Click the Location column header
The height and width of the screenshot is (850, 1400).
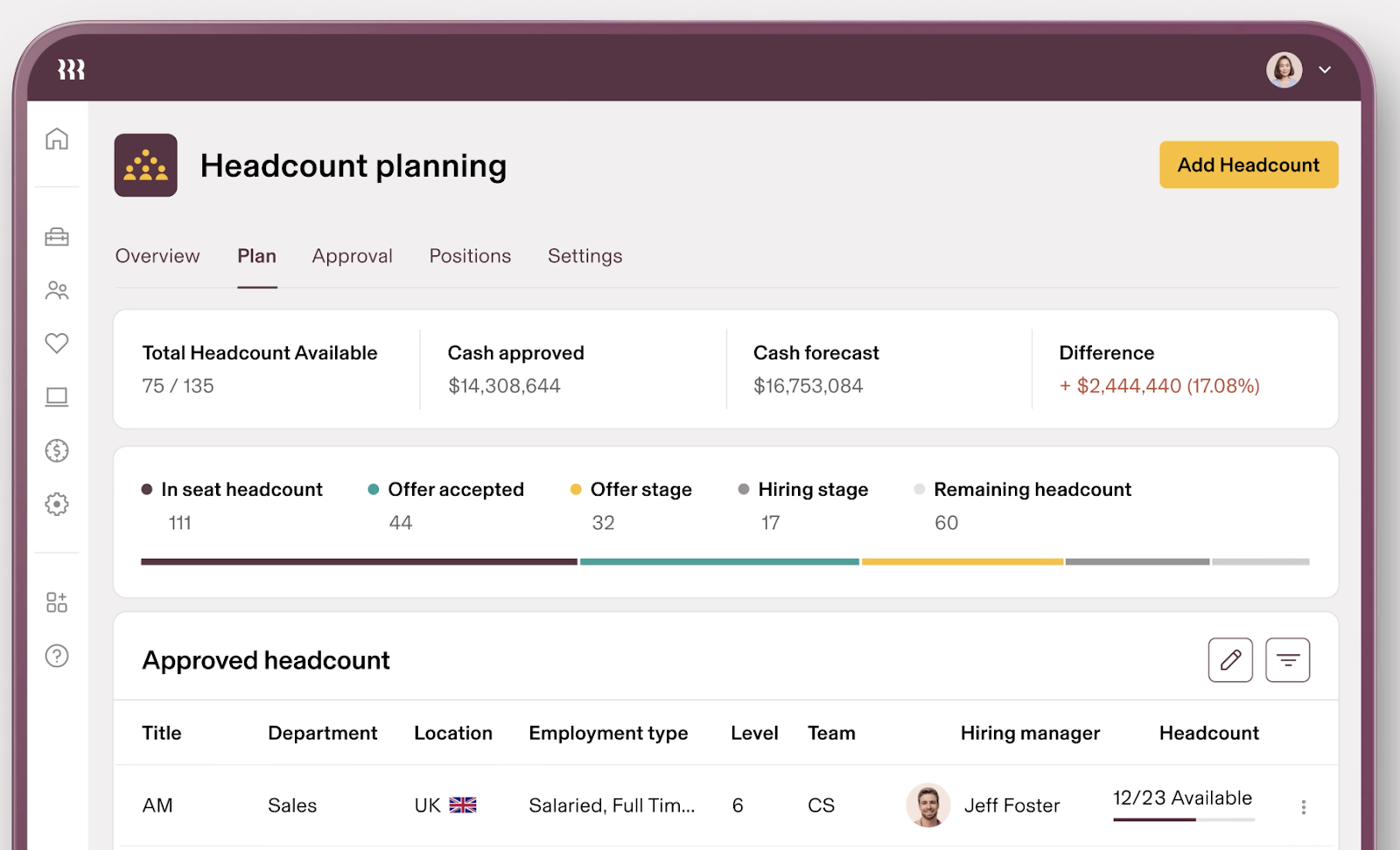pos(453,733)
